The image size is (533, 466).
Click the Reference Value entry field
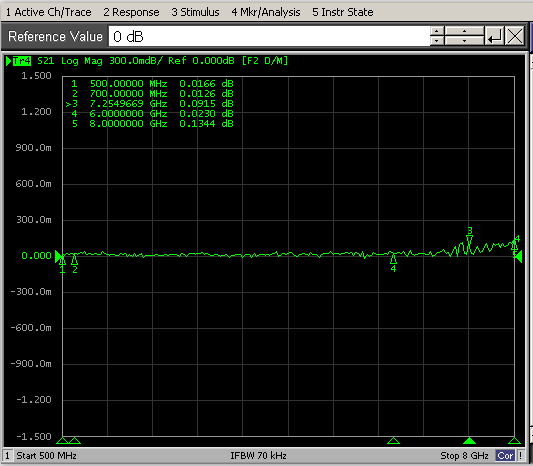click(269, 36)
